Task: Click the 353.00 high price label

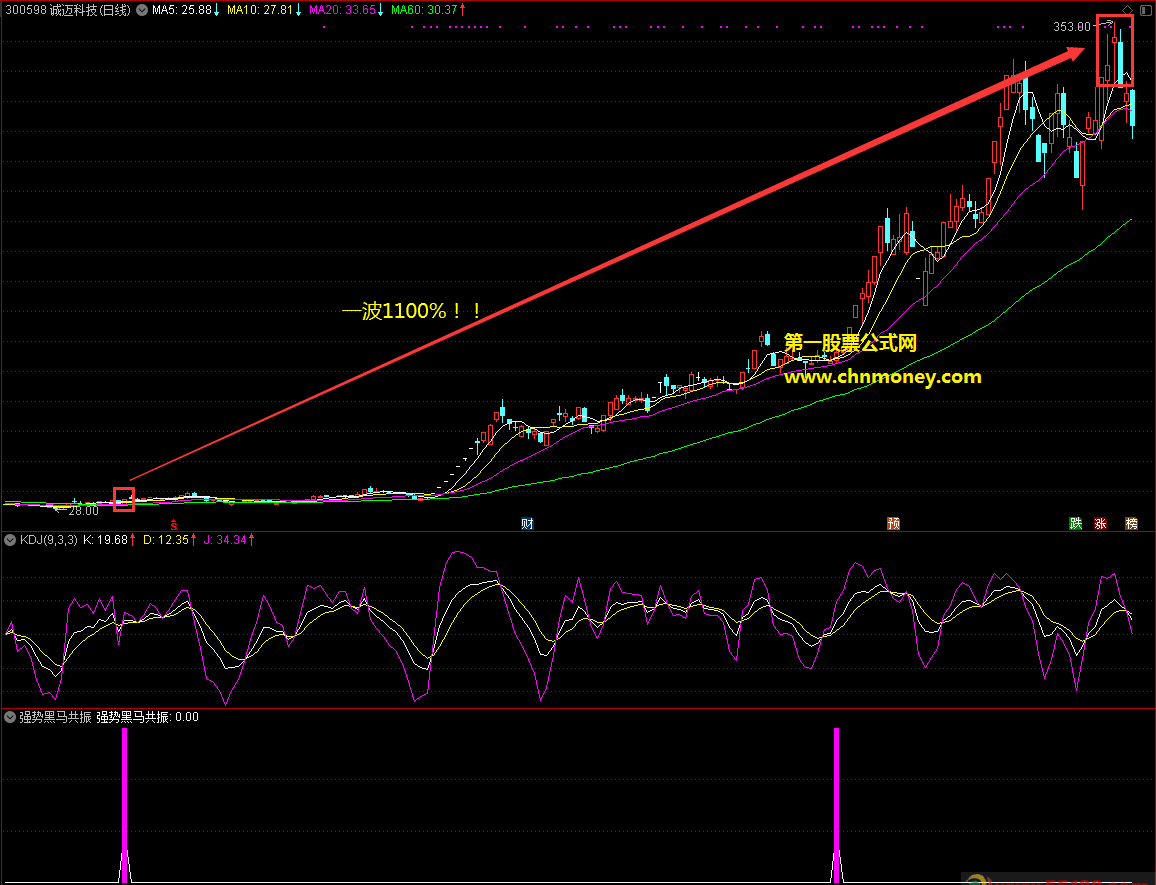Action: click(x=1071, y=27)
